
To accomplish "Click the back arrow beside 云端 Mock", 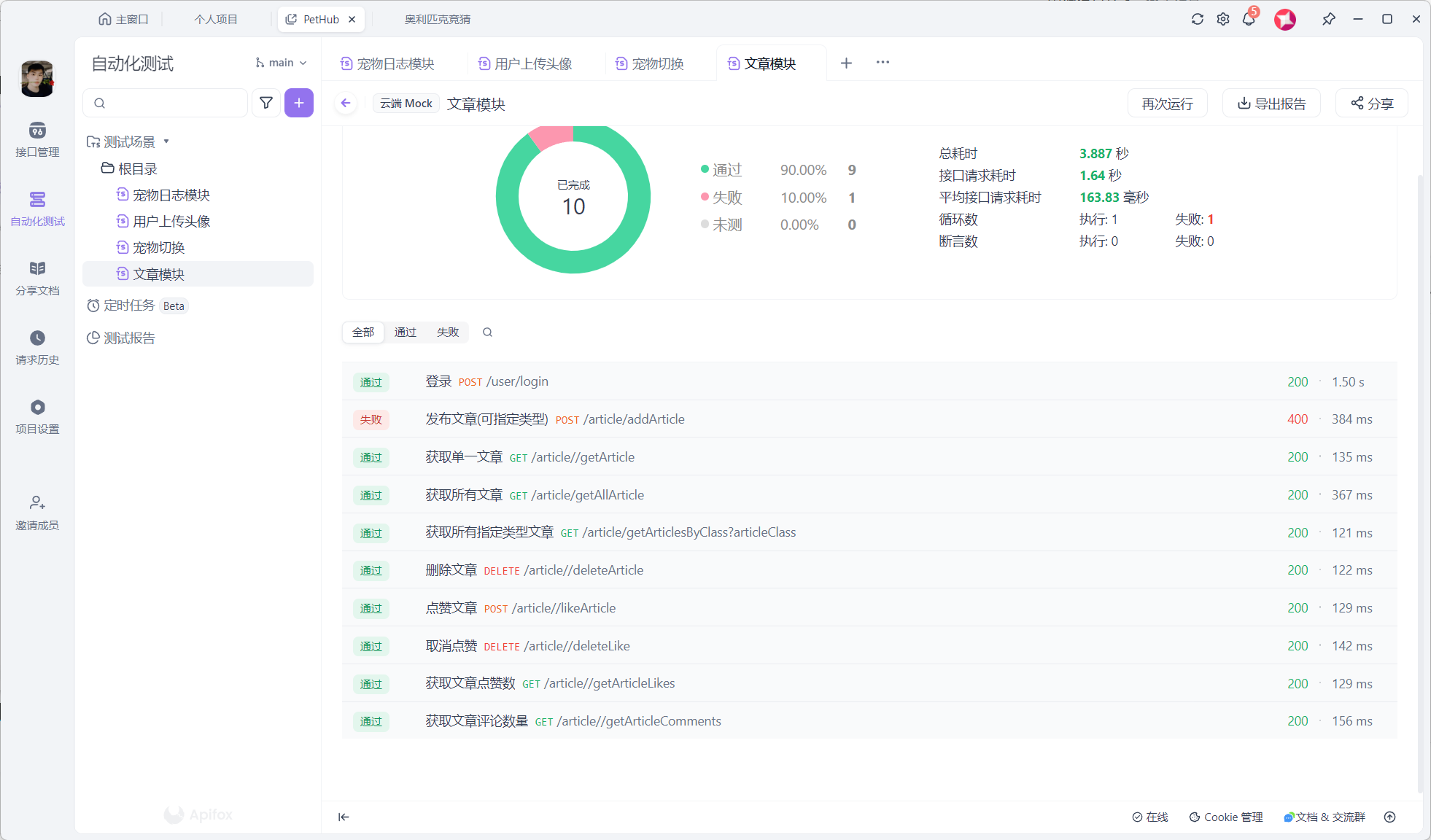I will pyautogui.click(x=346, y=104).
